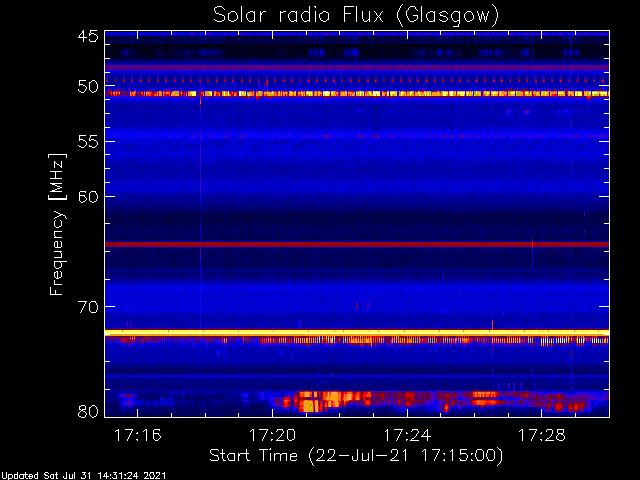
Task: Click the bright yellow band near 72 MHz
Action: point(357,333)
